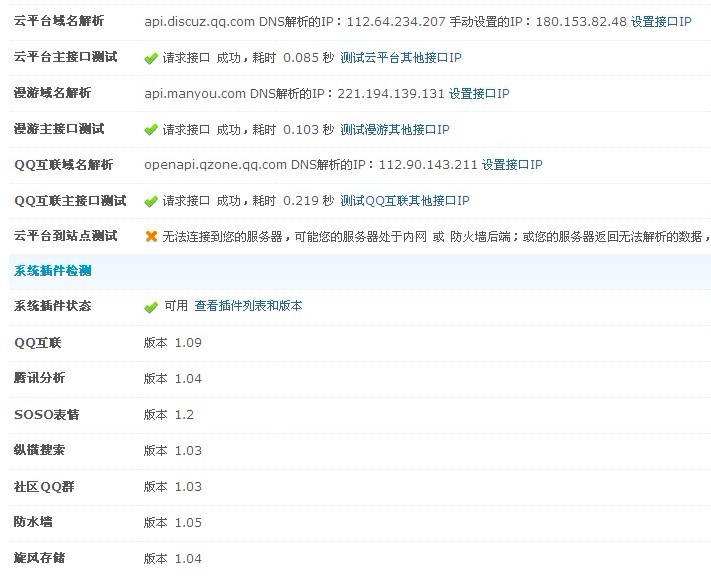The height and width of the screenshot is (587, 711).
Task: Click orange X icon in 云平台到站点测试 row
Action: [151, 236]
